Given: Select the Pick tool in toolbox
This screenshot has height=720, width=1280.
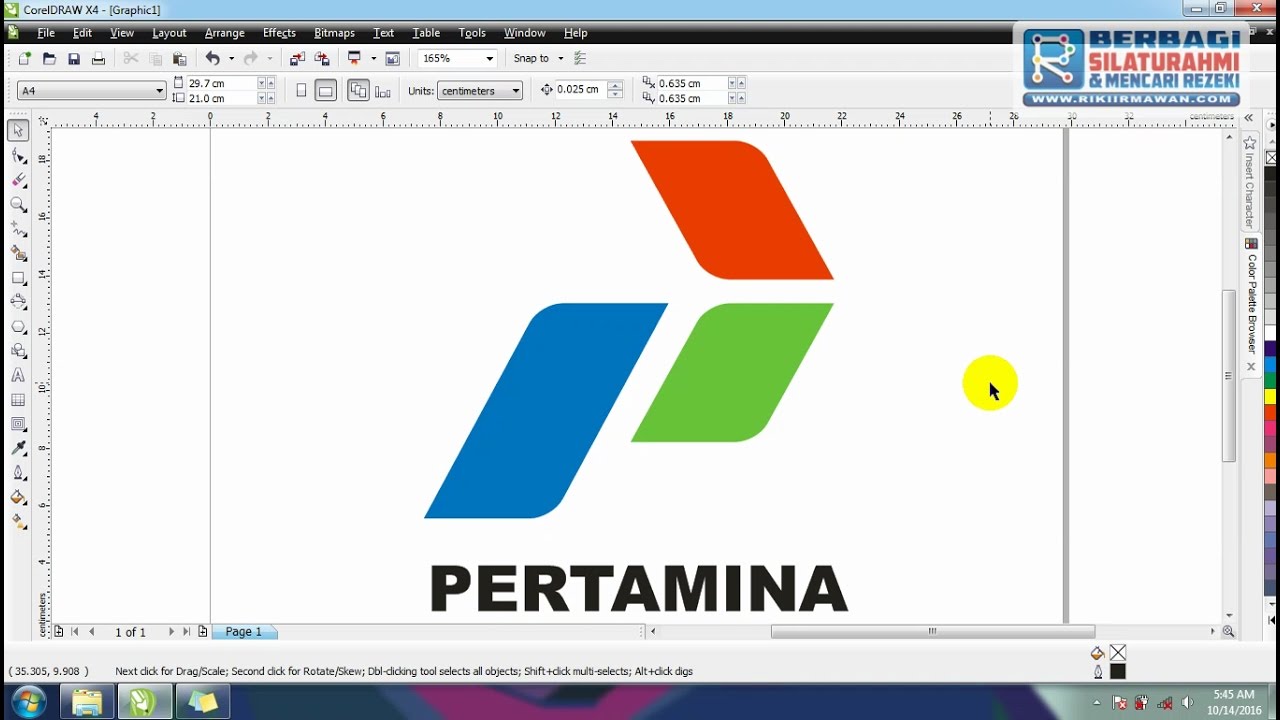Looking at the screenshot, I should 18,131.
